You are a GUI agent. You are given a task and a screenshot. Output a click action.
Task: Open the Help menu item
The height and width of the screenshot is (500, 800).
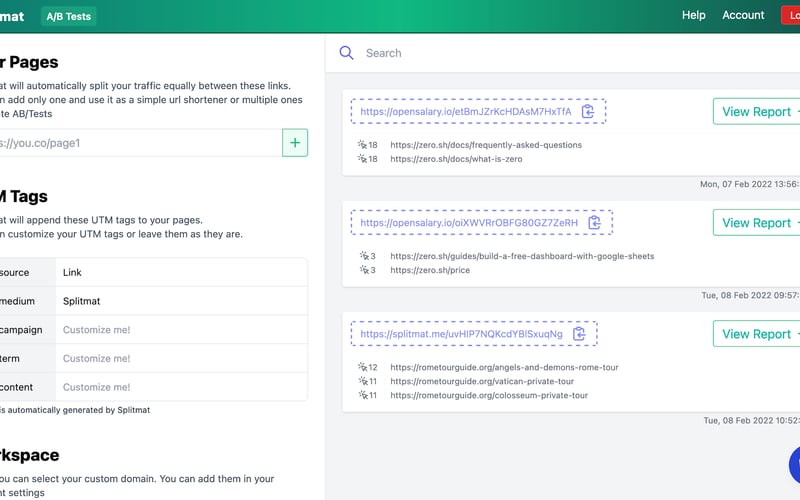(x=693, y=15)
